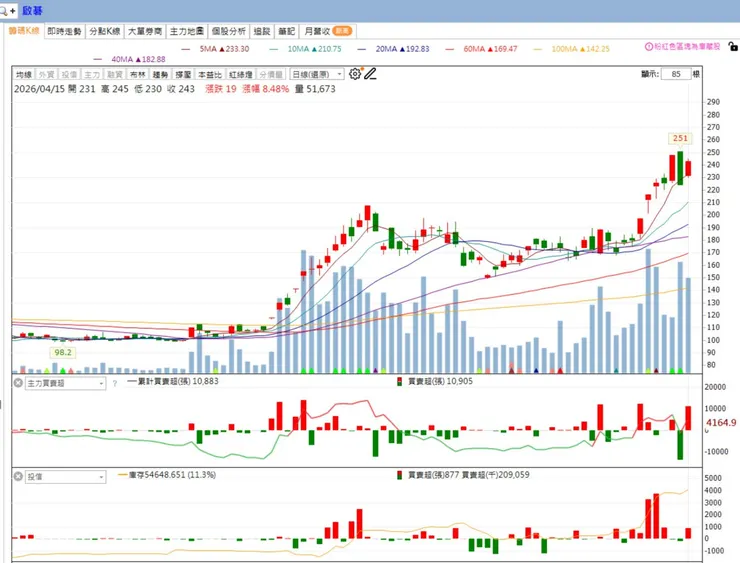Open the question mark help for 主力買賣超

click(115, 384)
